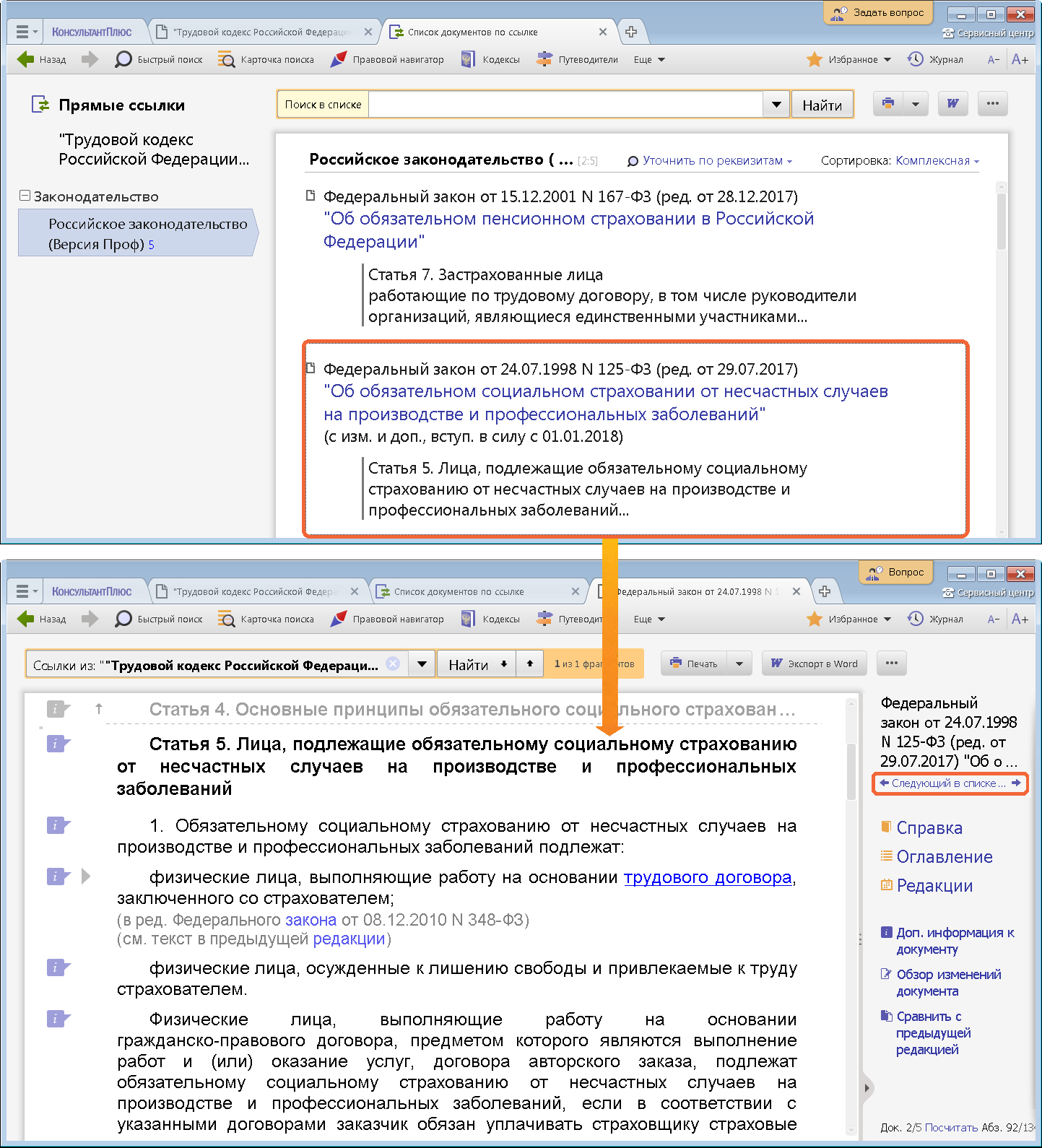Expand Еще menu in the upper window
The width and height of the screenshot is (1042, 1148).
coord(649,59)
